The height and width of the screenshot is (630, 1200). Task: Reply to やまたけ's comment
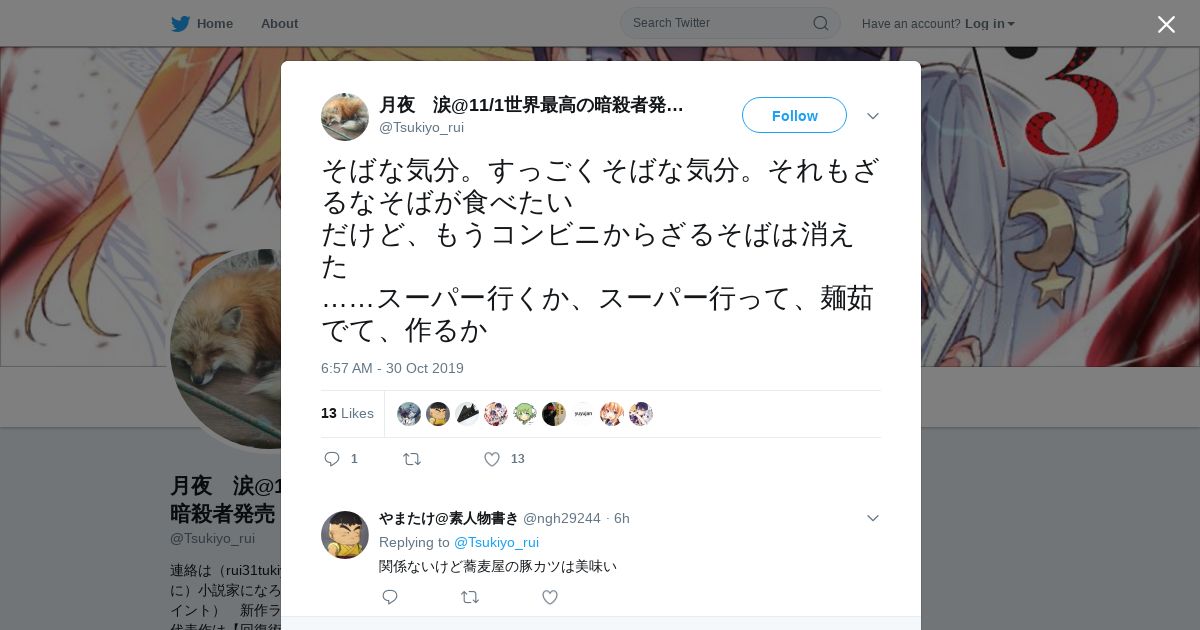pyautogui.click(x=390, y=597)
